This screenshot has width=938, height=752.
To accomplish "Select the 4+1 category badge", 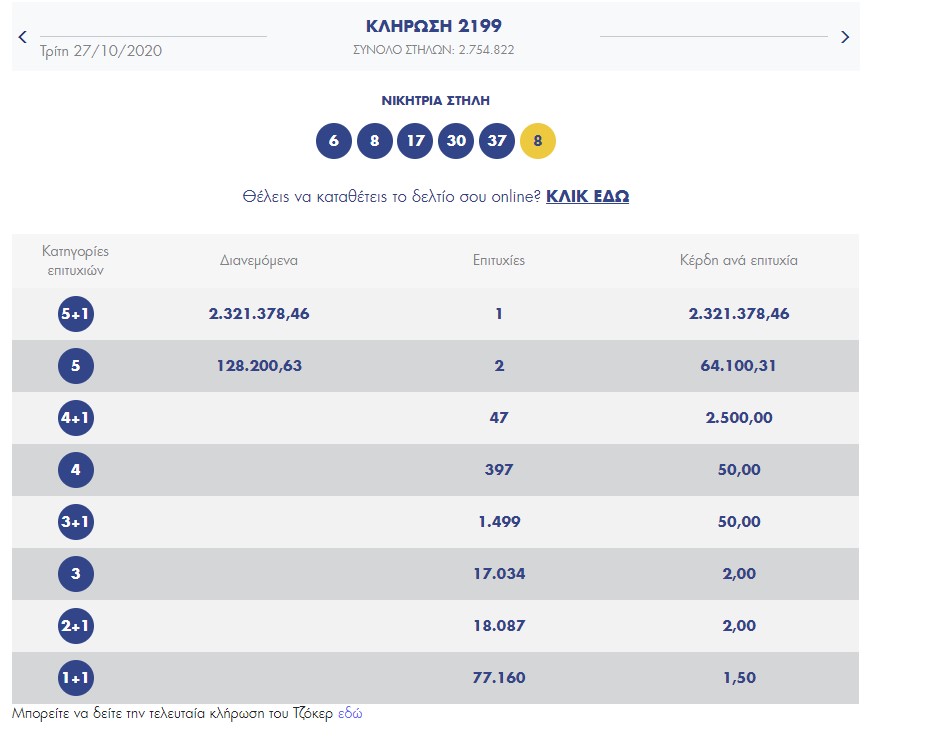I will 76,418.
